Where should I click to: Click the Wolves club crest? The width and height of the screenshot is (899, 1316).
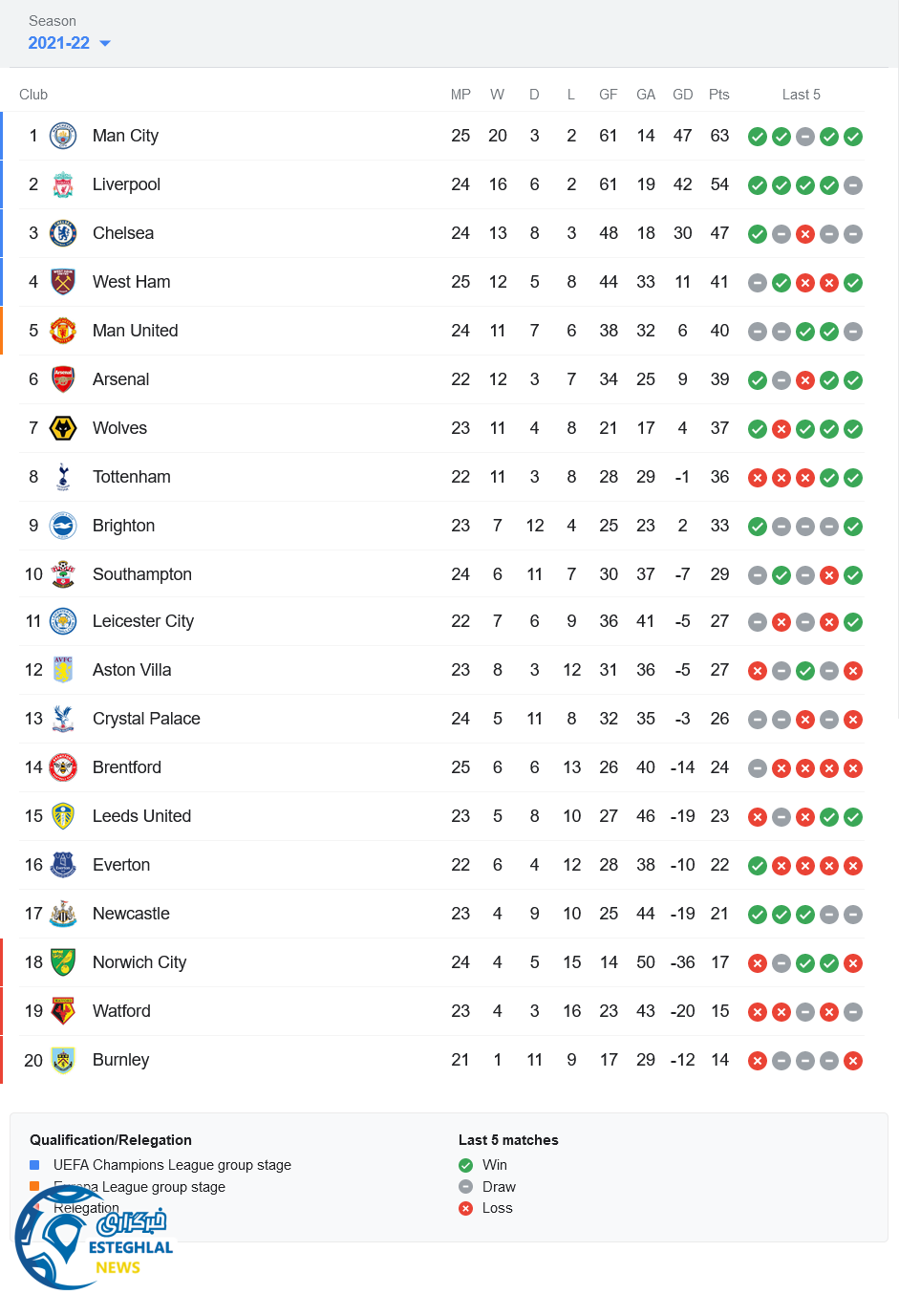click(63, 428)
